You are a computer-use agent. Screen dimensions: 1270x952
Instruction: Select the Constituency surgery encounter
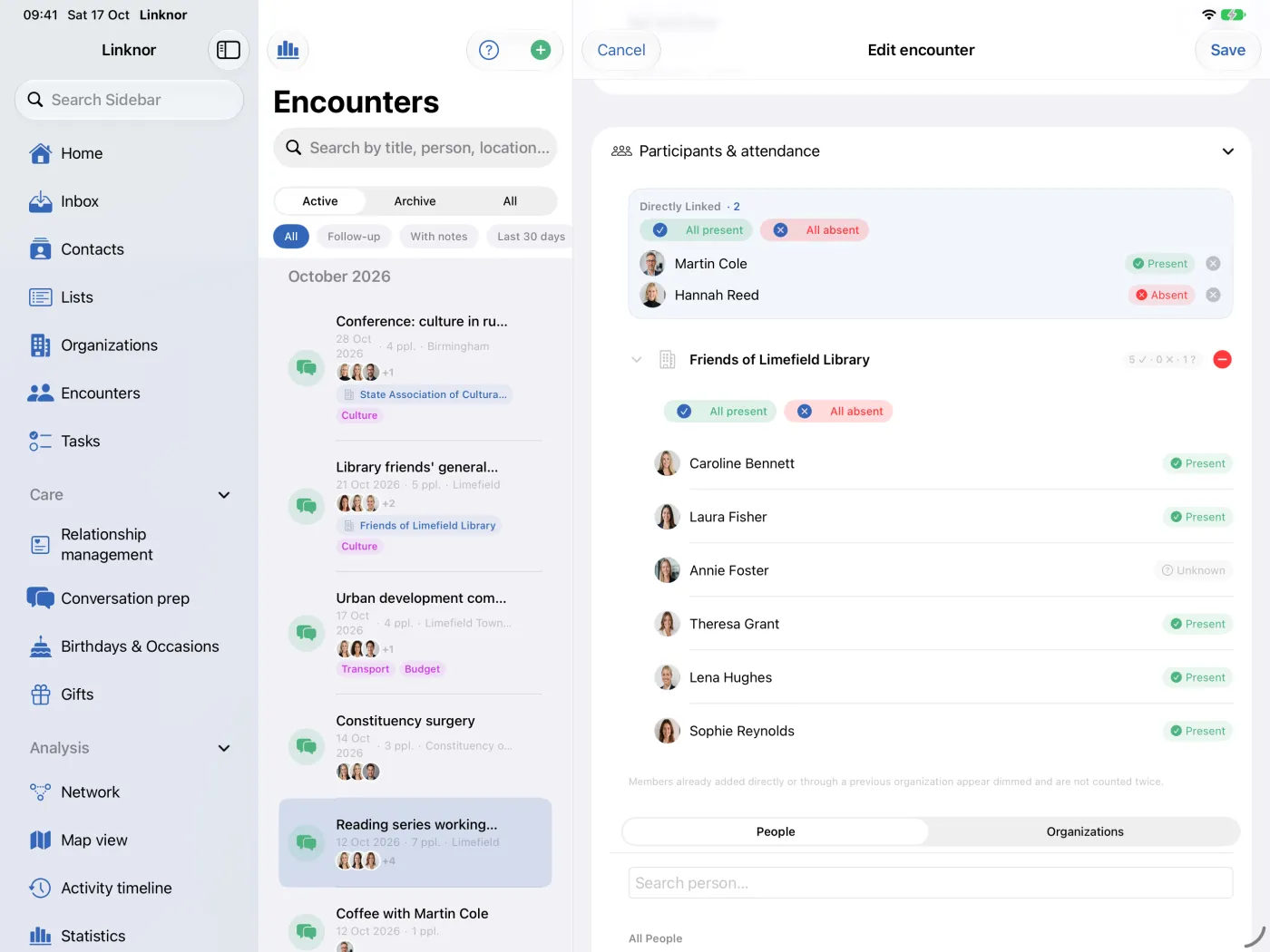pos(415,747)
